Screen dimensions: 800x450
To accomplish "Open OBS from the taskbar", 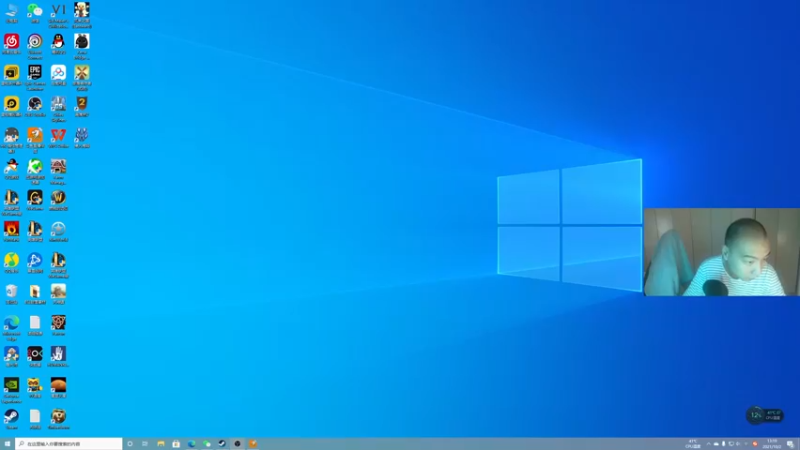I will 237,444.
